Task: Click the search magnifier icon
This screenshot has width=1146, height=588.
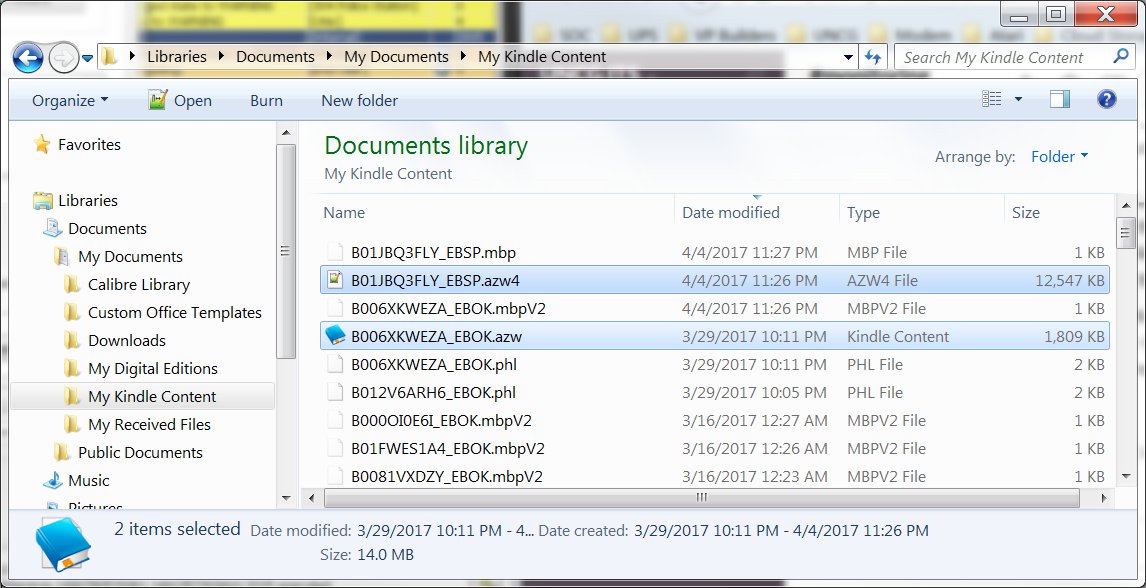Action: click(x=1120, y=56)
